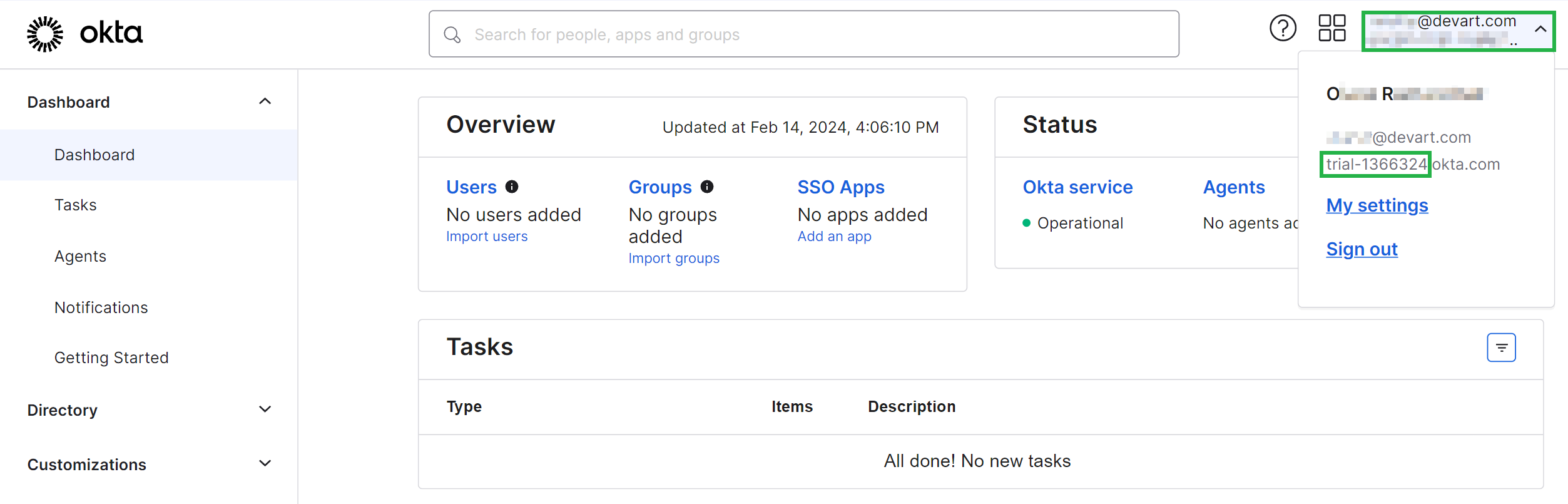1568x504 pixels.
Task: Click Add an app link
Action: coord(835,237)
